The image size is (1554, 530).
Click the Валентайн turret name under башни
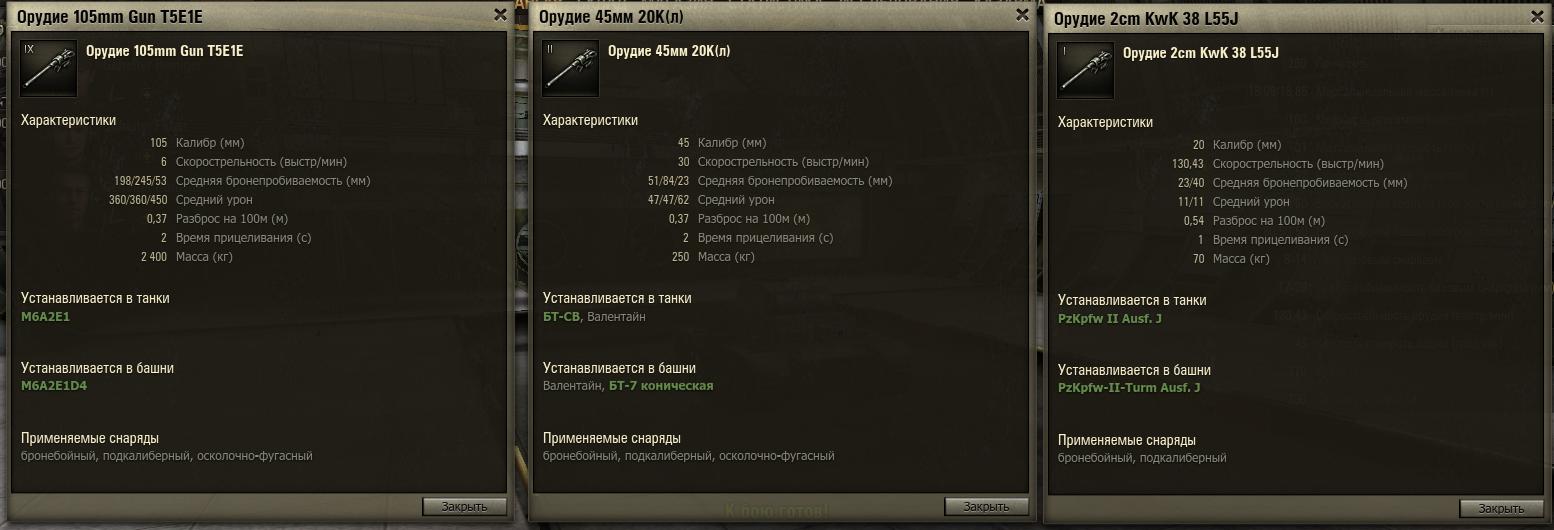[x=572, y=386]
